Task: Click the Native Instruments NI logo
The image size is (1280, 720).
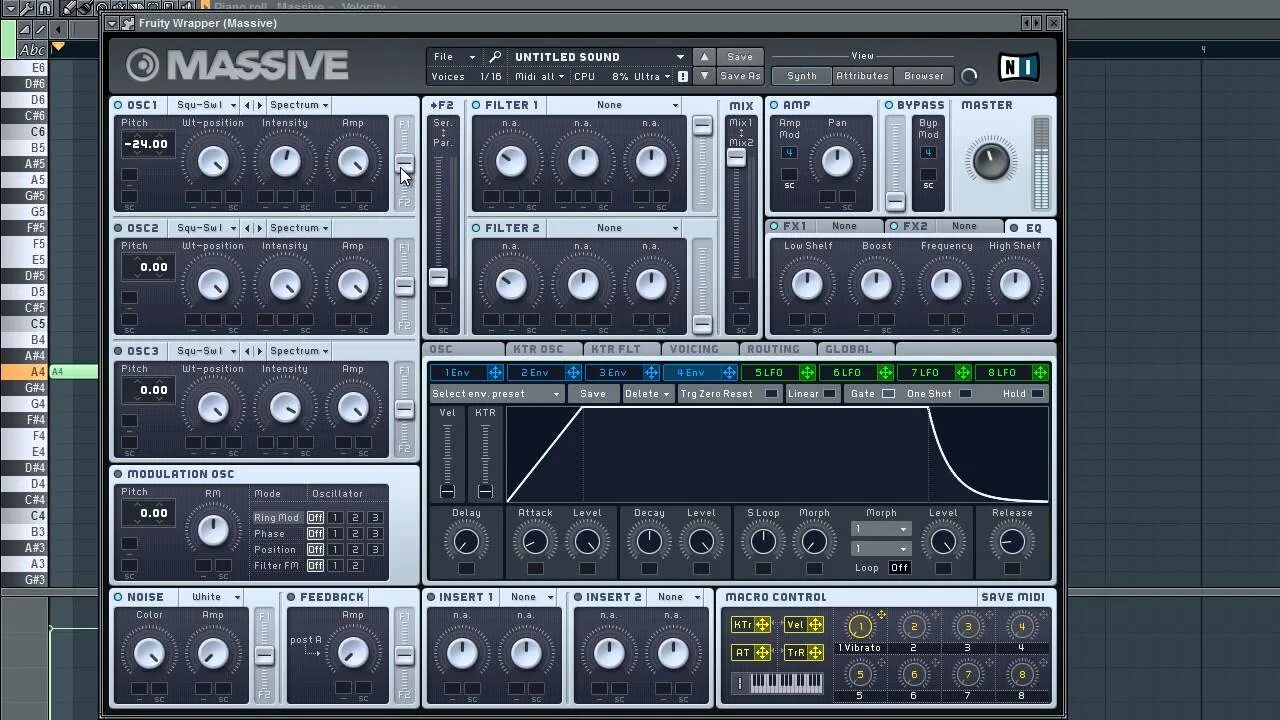Action: click(1018, 68)
